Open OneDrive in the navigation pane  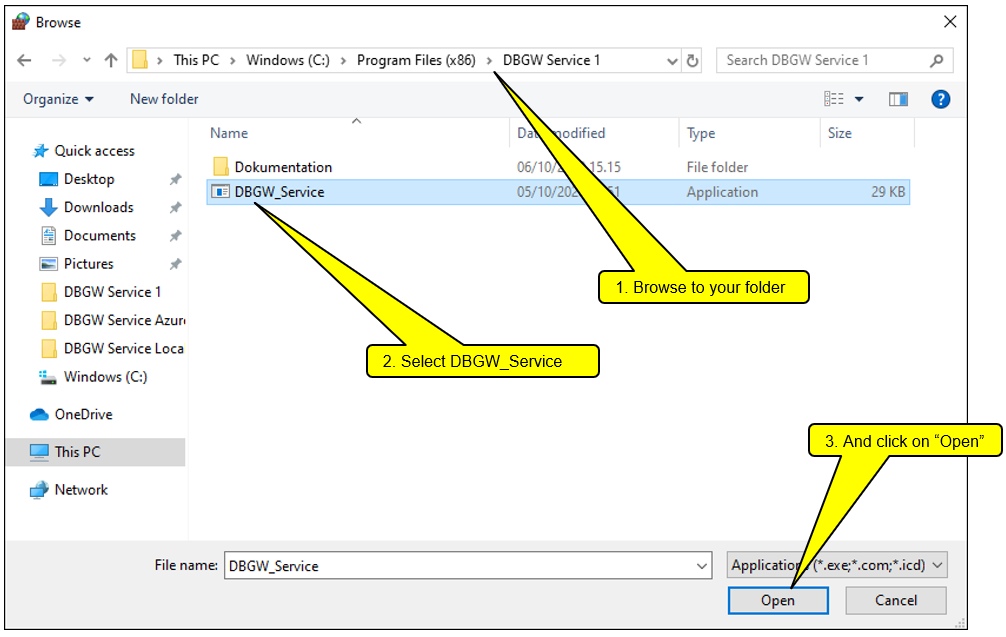coord(83,415)
